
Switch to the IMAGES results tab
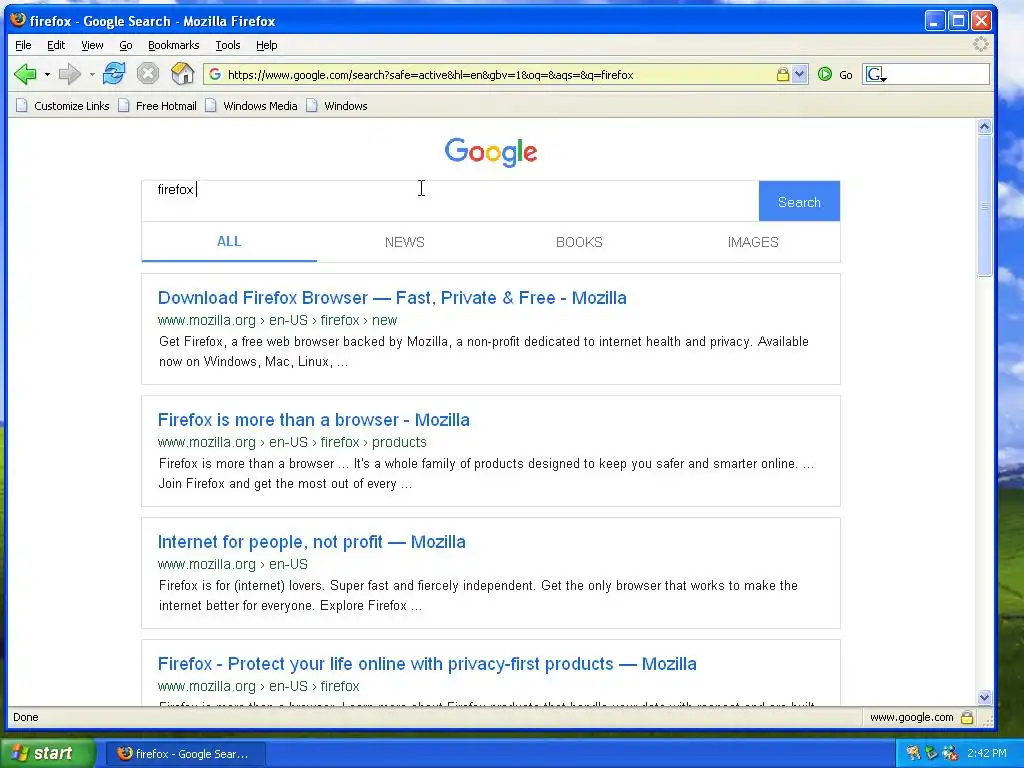753,242
